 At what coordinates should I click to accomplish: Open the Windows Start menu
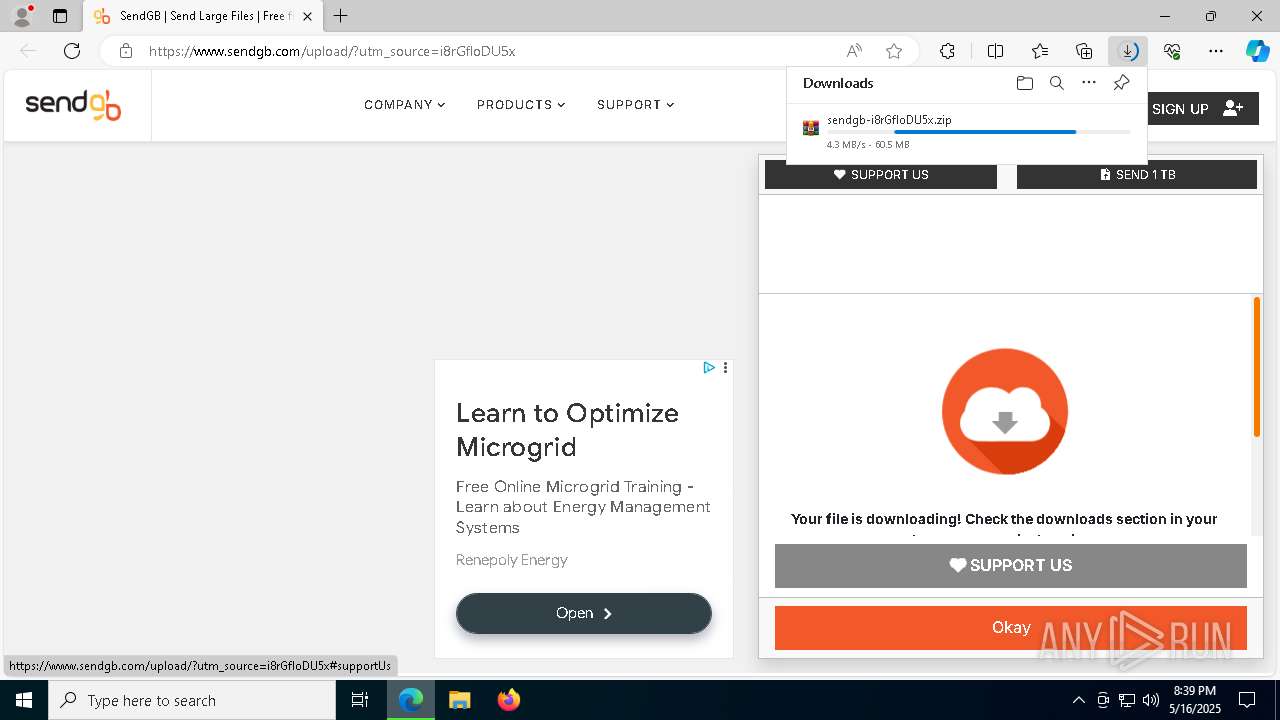[24, 700]
